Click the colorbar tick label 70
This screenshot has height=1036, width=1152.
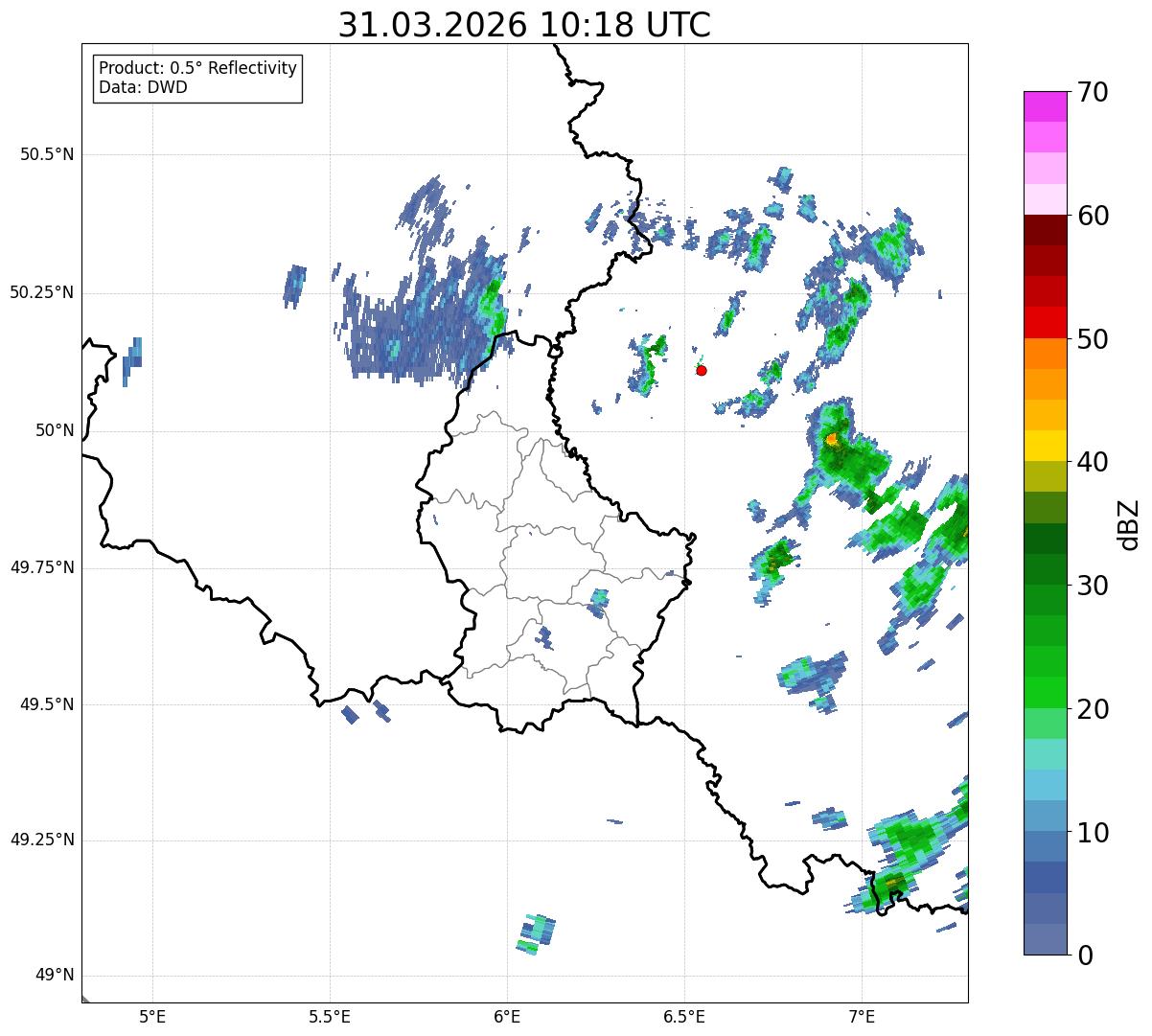[1093, 92]
